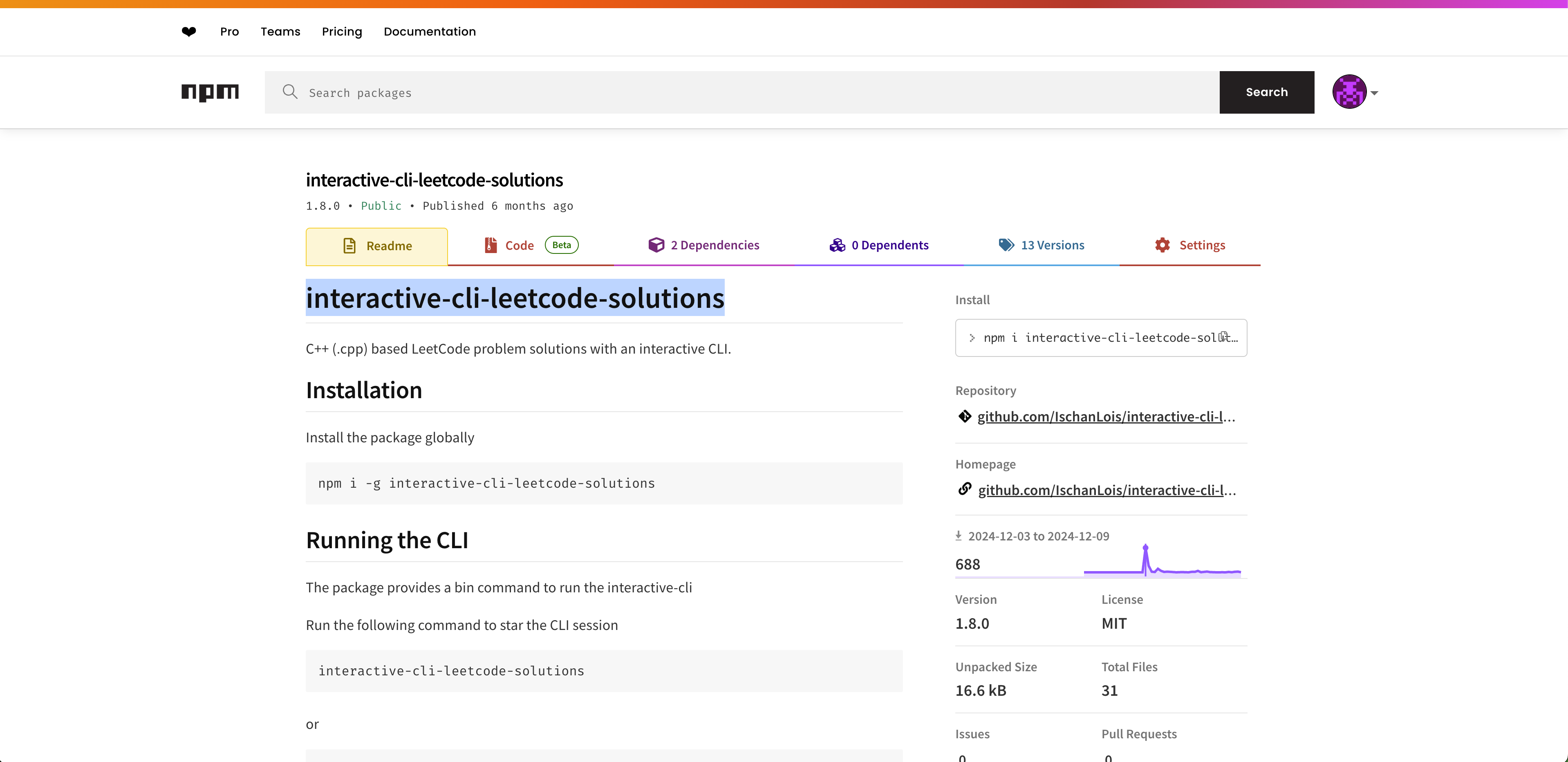Click the purple user avatar
The width and height of the screenshot is (1568, 762).
[1349, 92]
